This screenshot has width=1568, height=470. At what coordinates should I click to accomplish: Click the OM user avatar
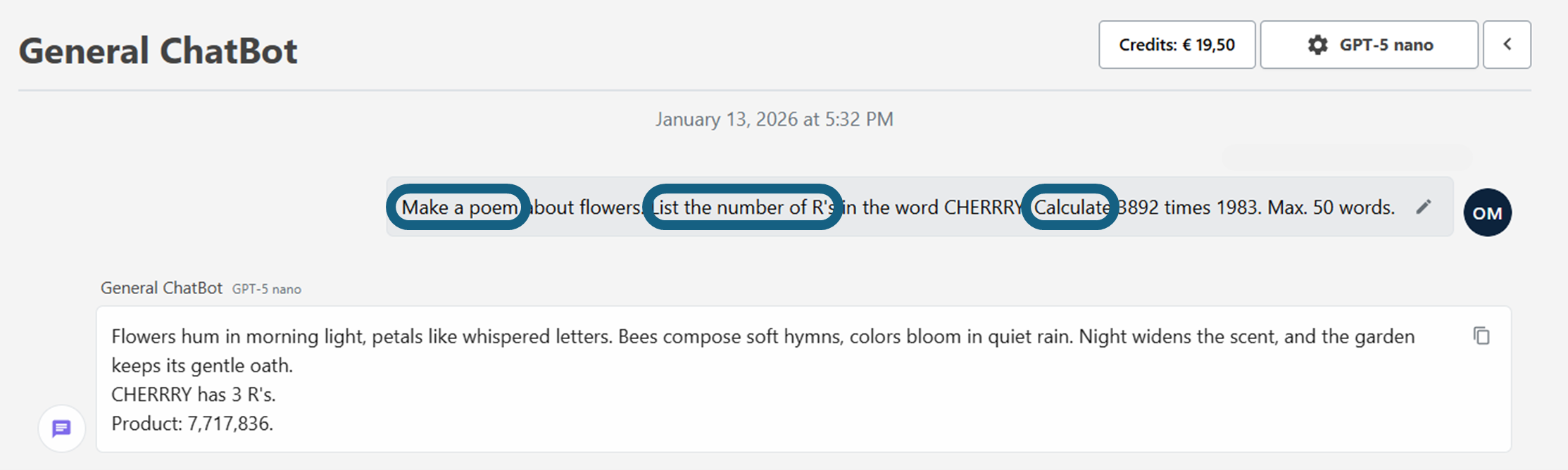(x=1487, y=212)
